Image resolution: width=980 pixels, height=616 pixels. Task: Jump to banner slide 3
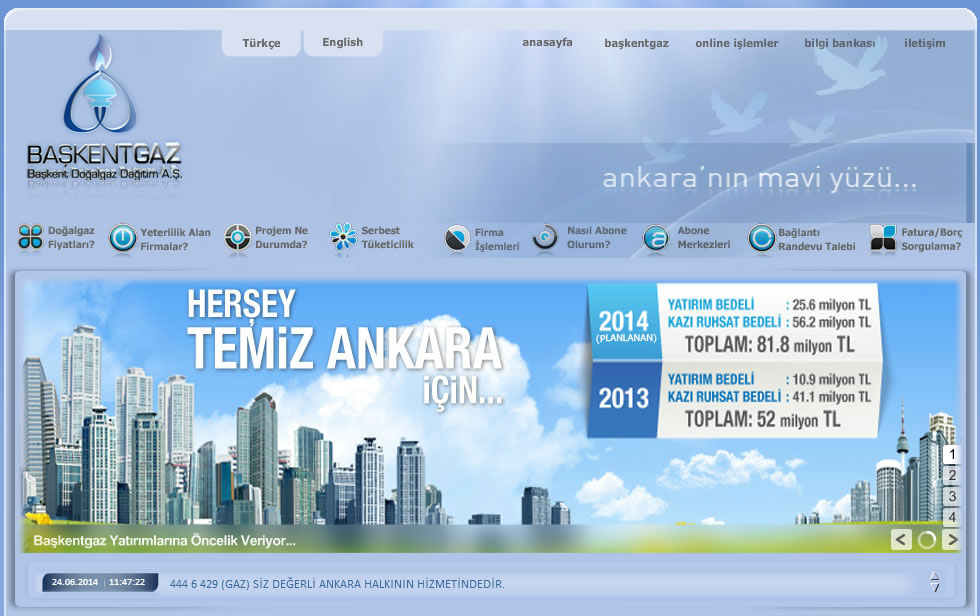point(951,497)
